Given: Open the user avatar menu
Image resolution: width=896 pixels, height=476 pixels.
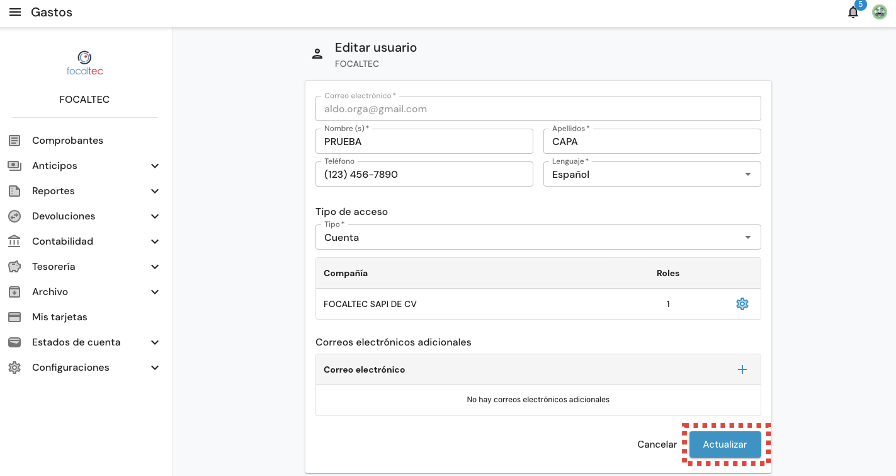Looking at the screenshot, I should point(879,12).
